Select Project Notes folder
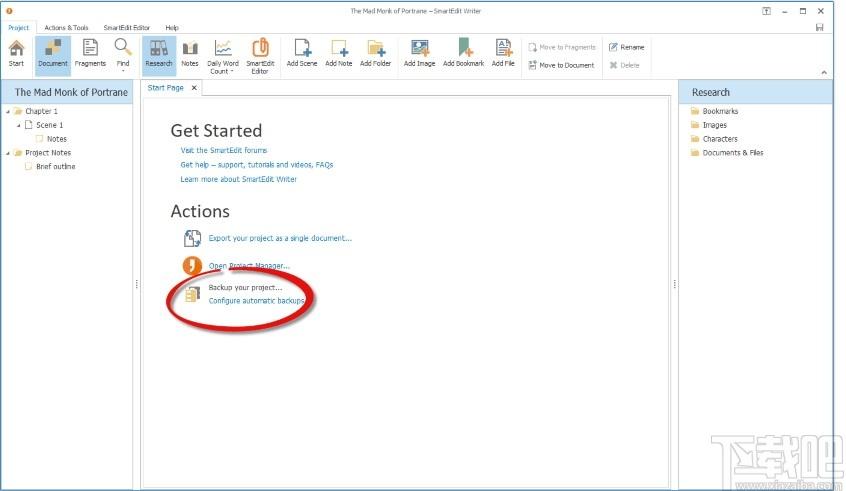 click(x=48, y=153)
